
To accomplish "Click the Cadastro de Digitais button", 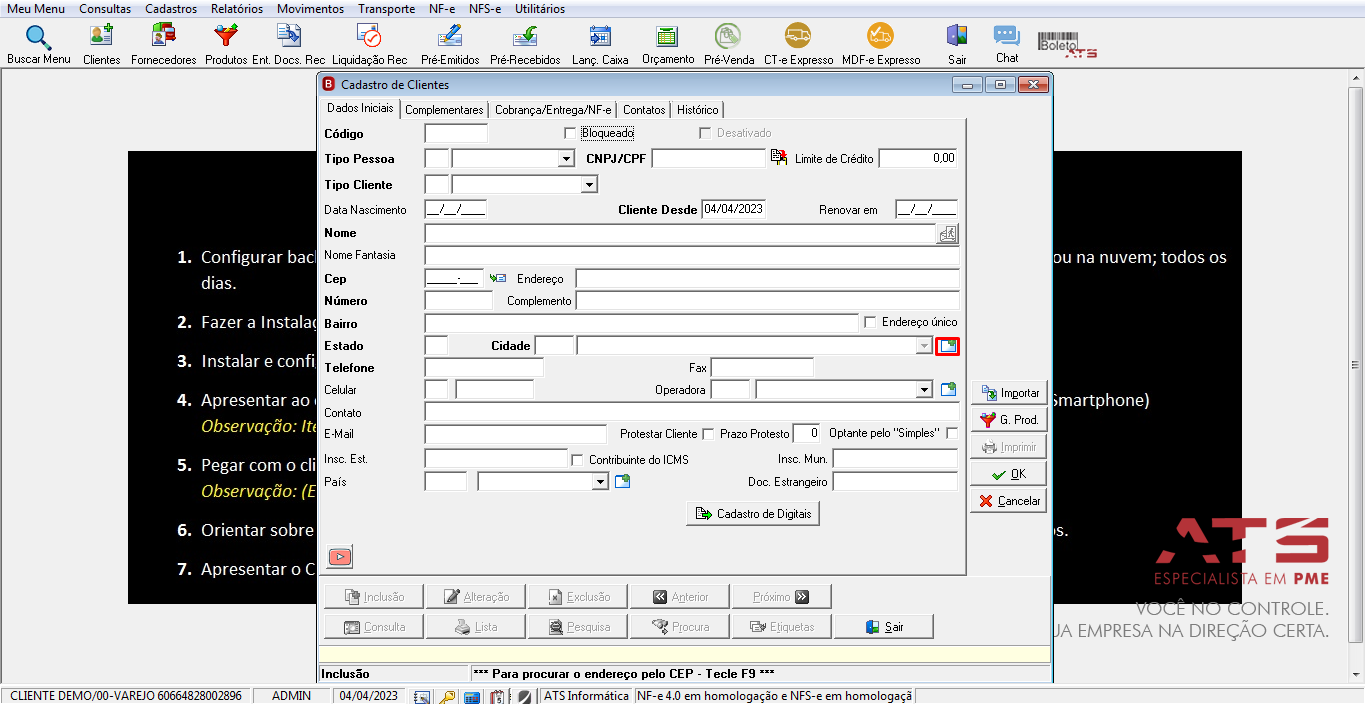I will (x=753, y=514).
